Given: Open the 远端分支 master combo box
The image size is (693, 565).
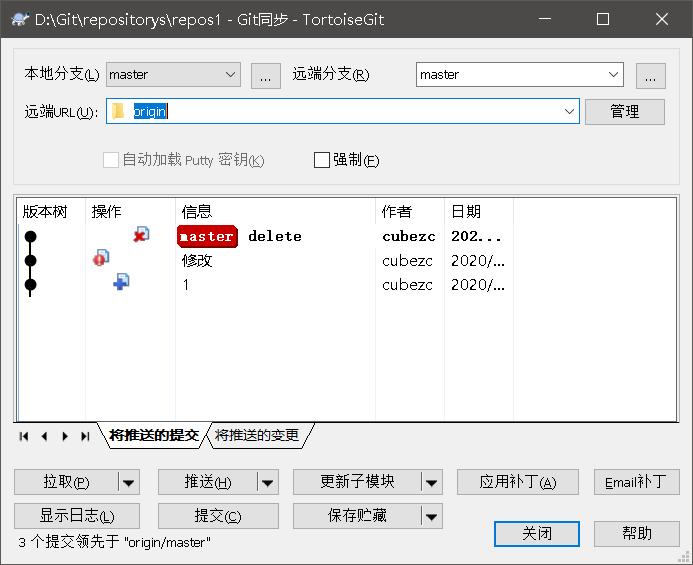Looking at the screenshot, I should click(x=520, y=75).
